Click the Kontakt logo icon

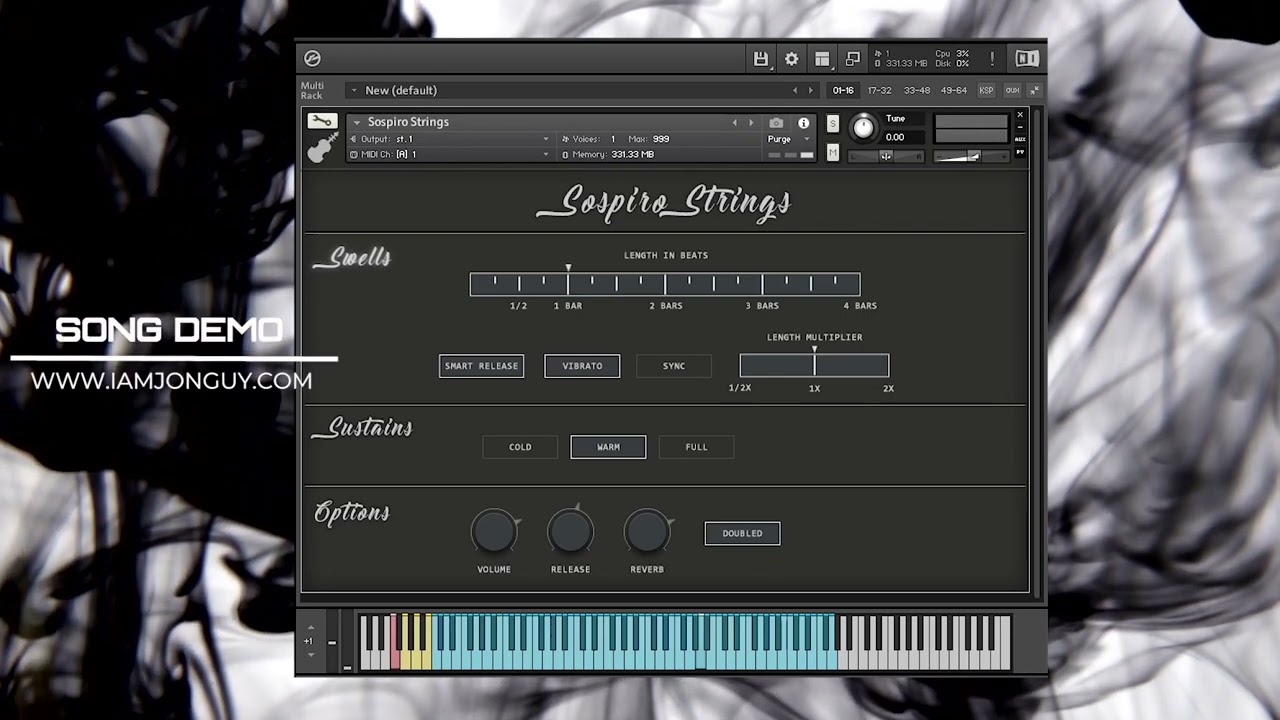click(x=312, y=59)
